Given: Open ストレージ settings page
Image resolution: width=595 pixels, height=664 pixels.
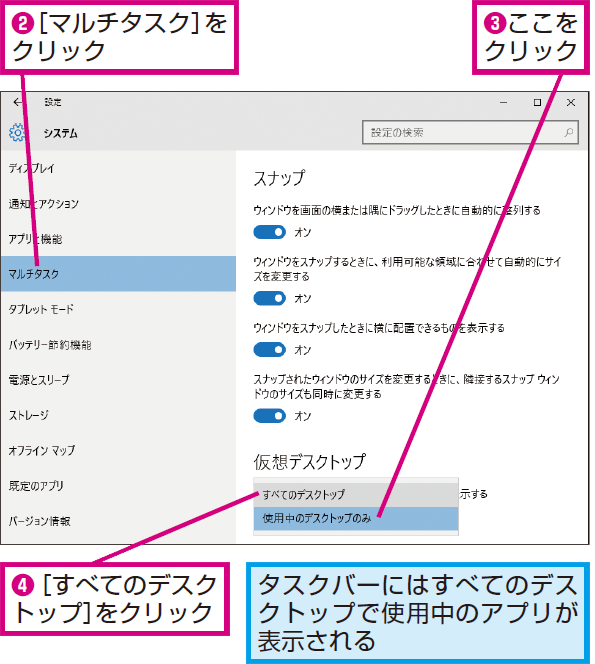Looking at the screenshot, I should tap(118, 415).
